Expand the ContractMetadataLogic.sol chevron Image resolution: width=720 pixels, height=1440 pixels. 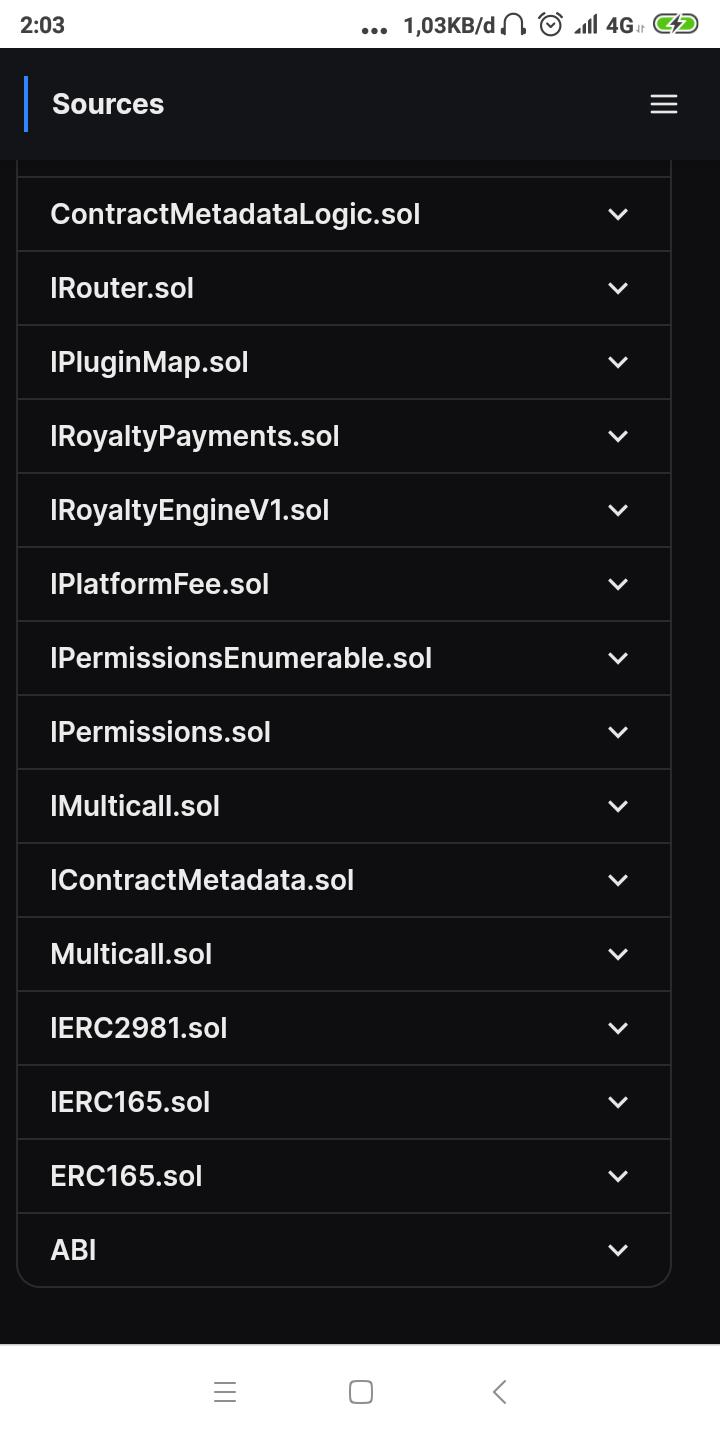point(618,214)
